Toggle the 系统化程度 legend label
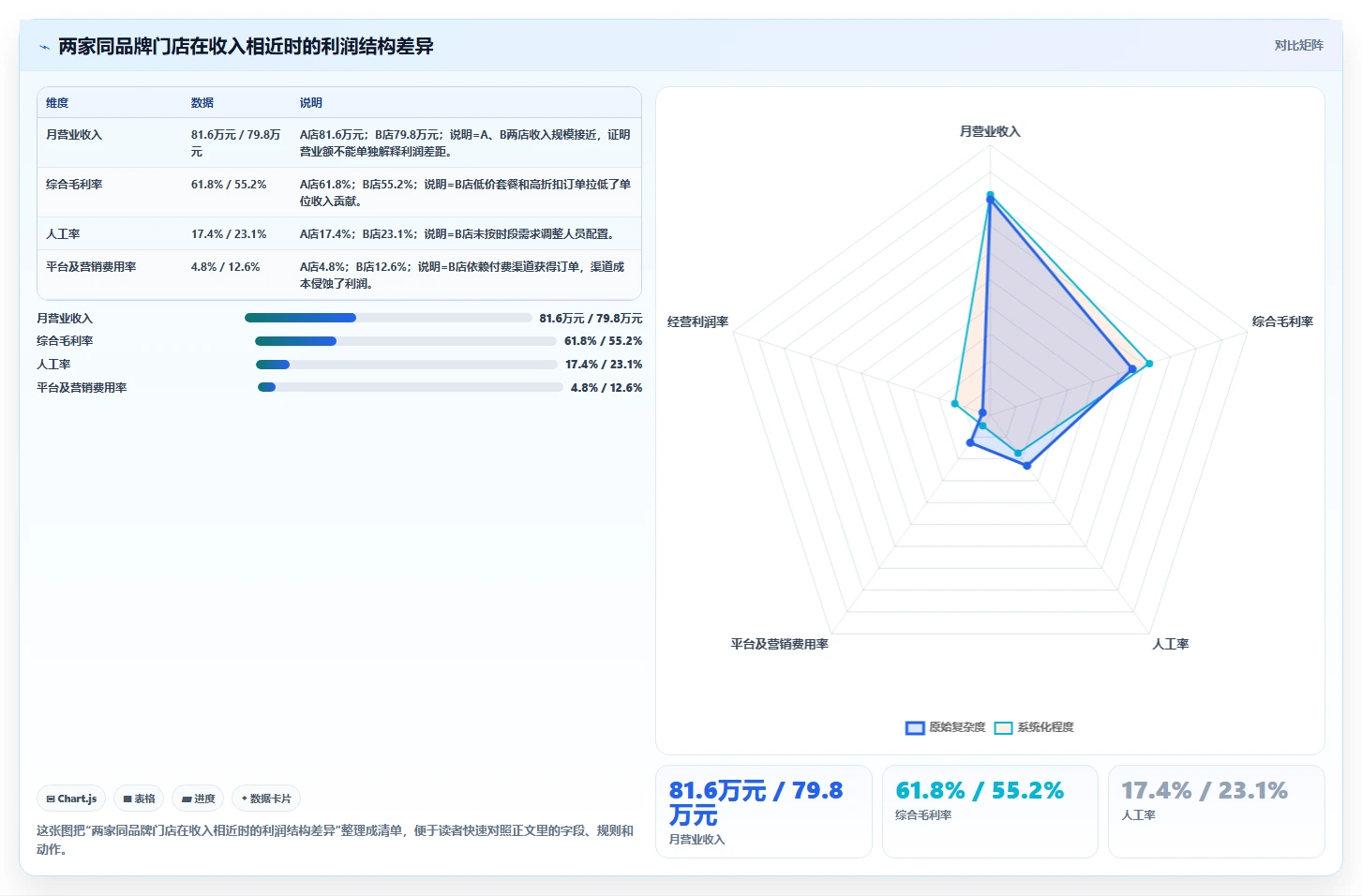1362x896 pixels. pyautogui.click(x=1045, y=727)
